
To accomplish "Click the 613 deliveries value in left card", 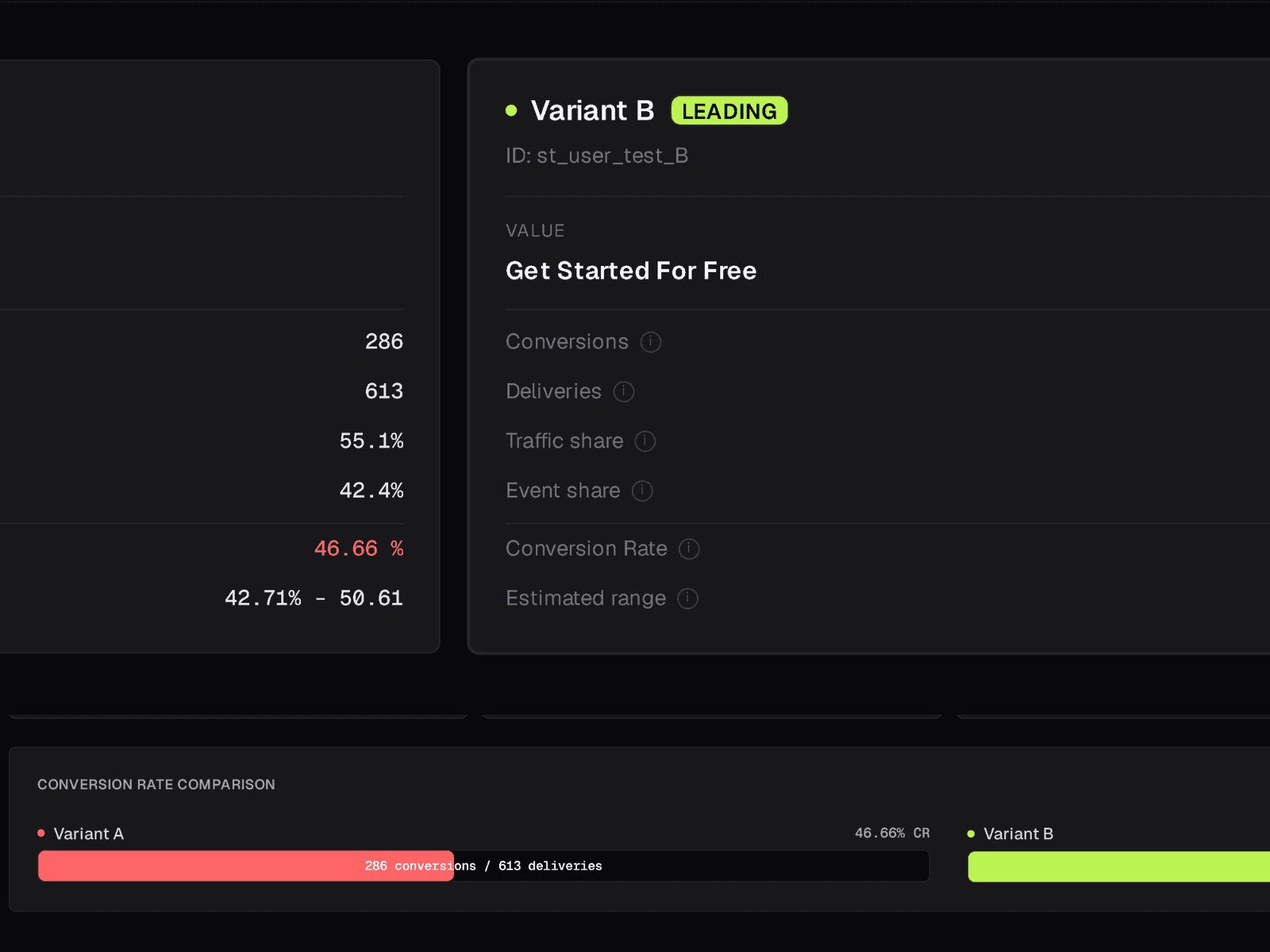I will click(384, 391).
